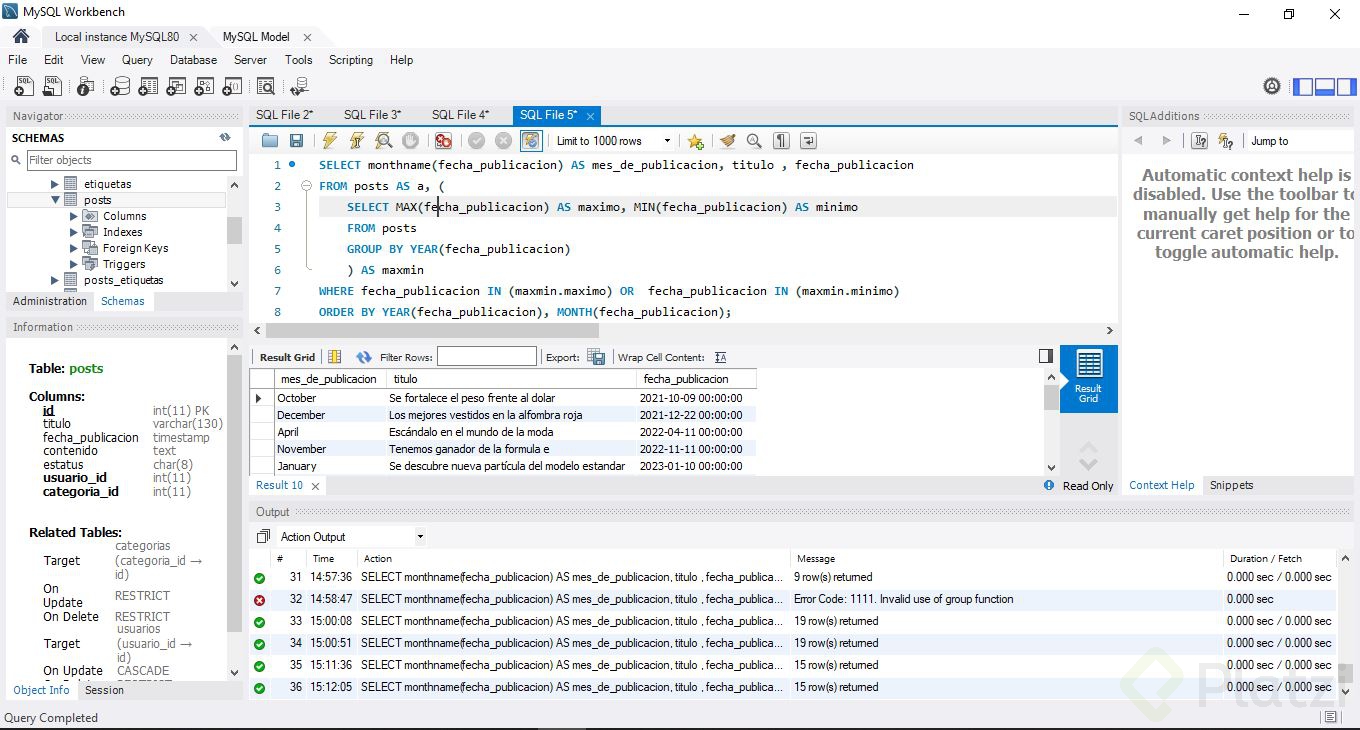Open the Query menu

tap(137, 60)
